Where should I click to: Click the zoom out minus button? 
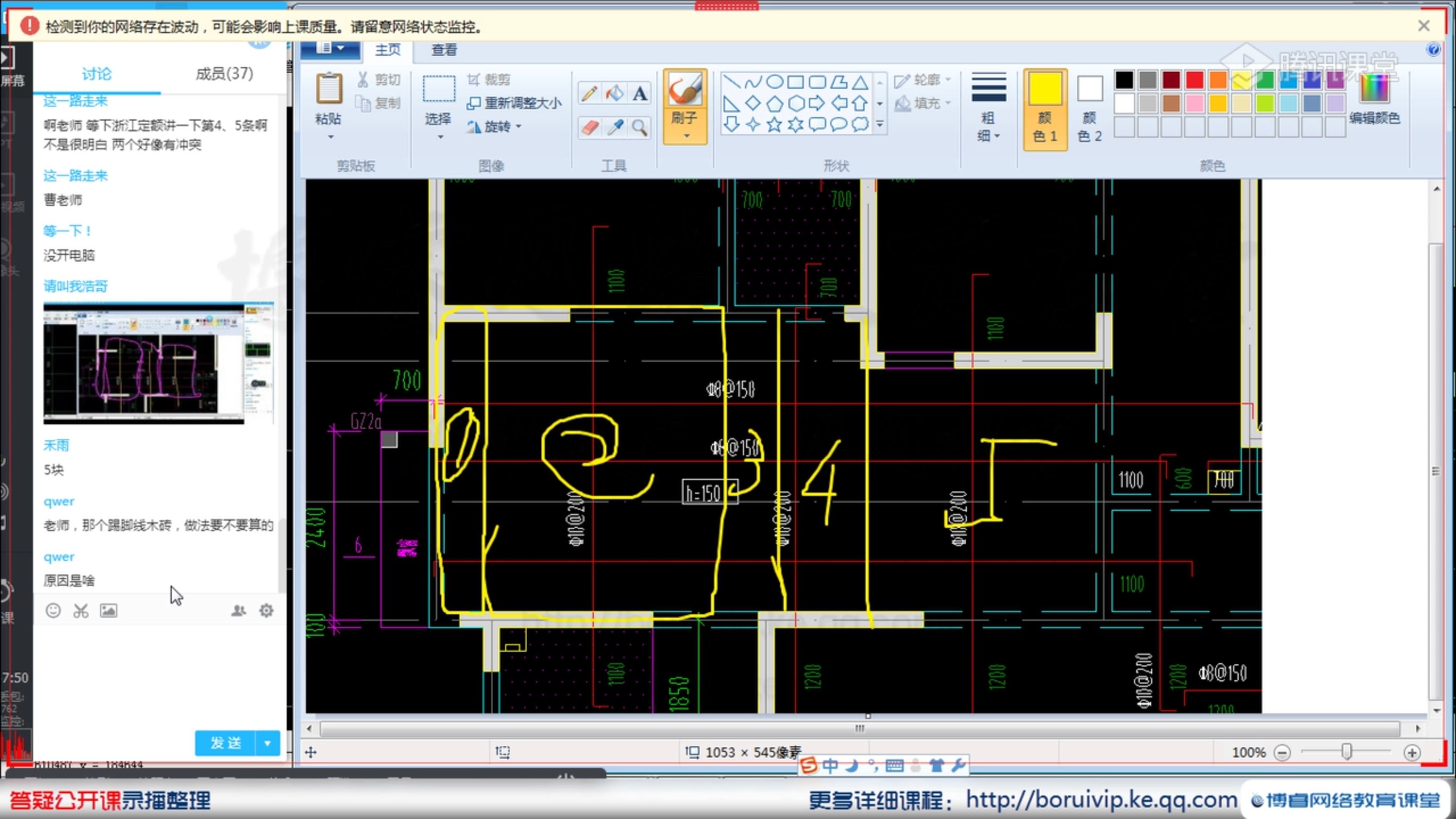tap(1282, 752)
